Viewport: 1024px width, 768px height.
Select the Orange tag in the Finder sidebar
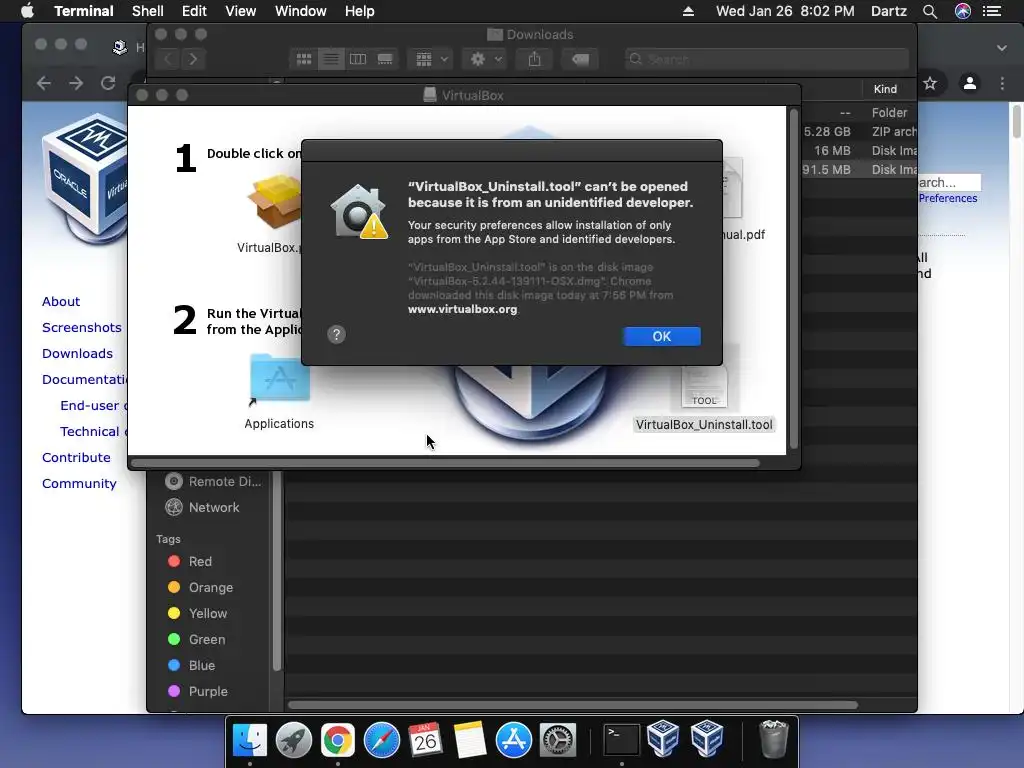200,588
